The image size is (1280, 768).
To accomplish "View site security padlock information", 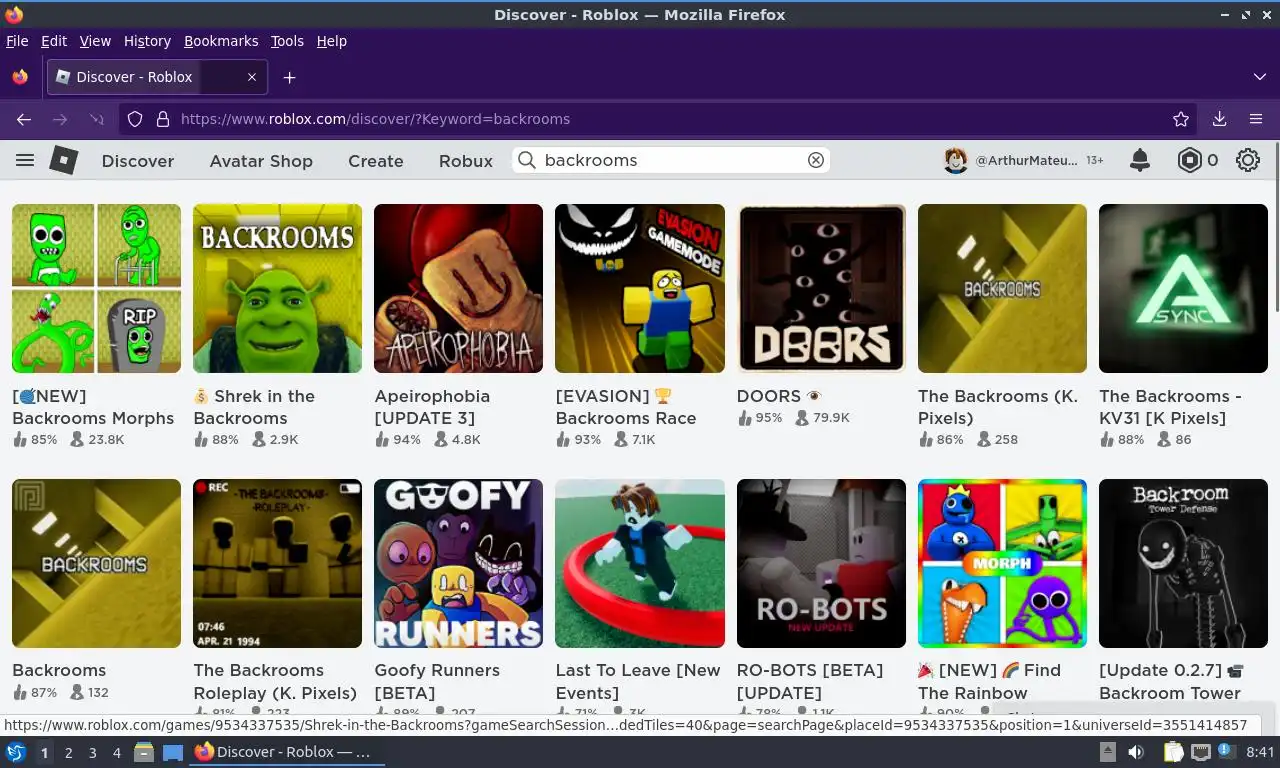I will click(x=163, y=119).
